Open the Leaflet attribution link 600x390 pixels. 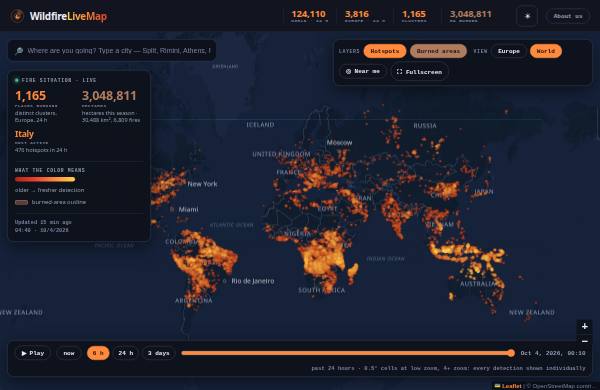(508, 386)
